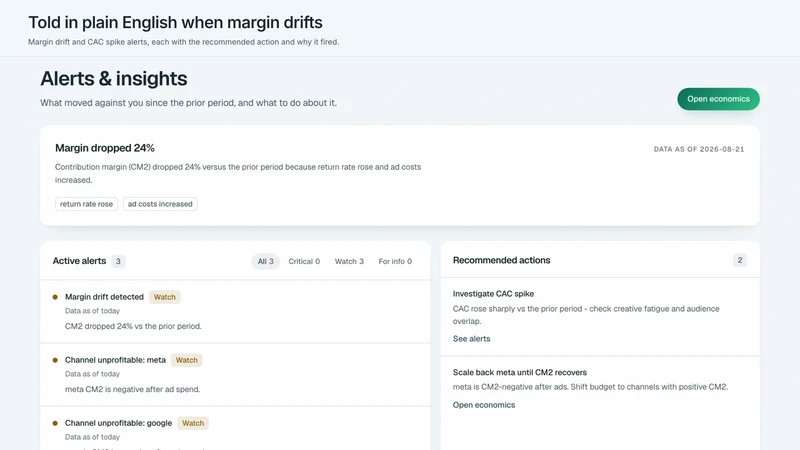Click the DATA AS OF 2026-08-21 label
Image resolution: width=800 pixels, height=450 pixels.
tap(699, 149)
